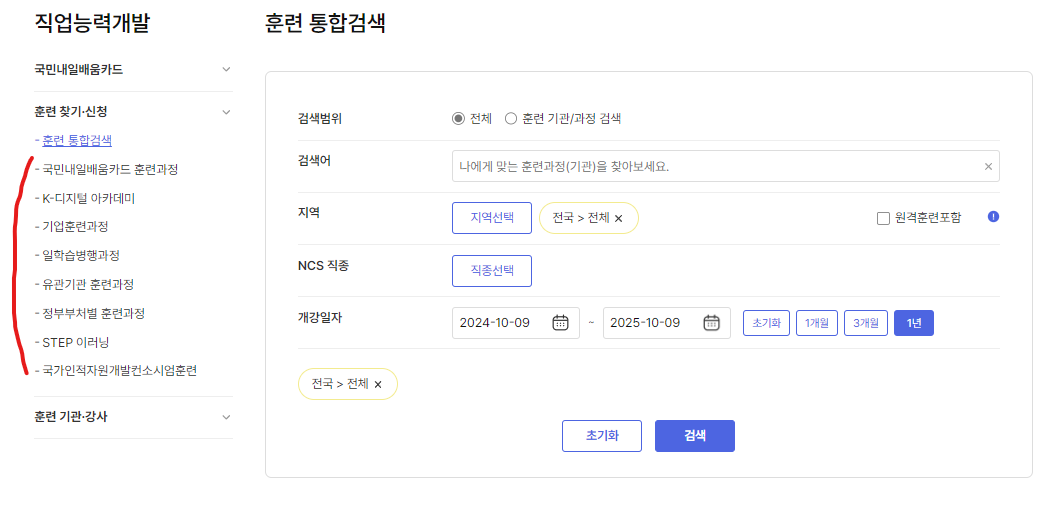Image resolution: width=1044 pixels, height=525 pixels.
Task: Remove the bottom 전국 > 전체 filter tag
Action: point(378,385)
